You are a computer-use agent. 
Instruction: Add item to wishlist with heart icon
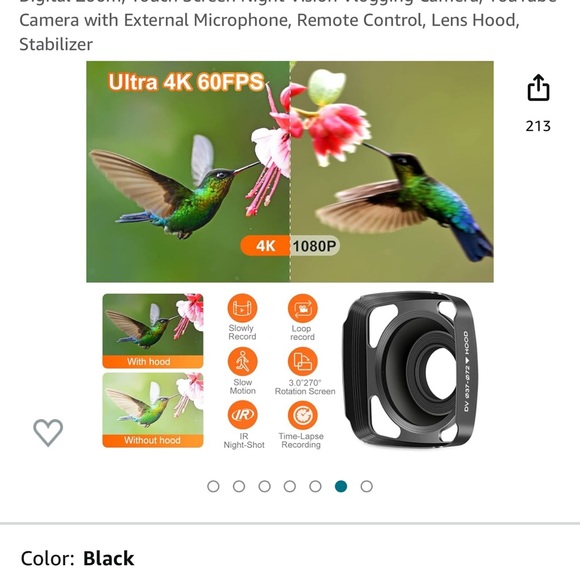48,432
